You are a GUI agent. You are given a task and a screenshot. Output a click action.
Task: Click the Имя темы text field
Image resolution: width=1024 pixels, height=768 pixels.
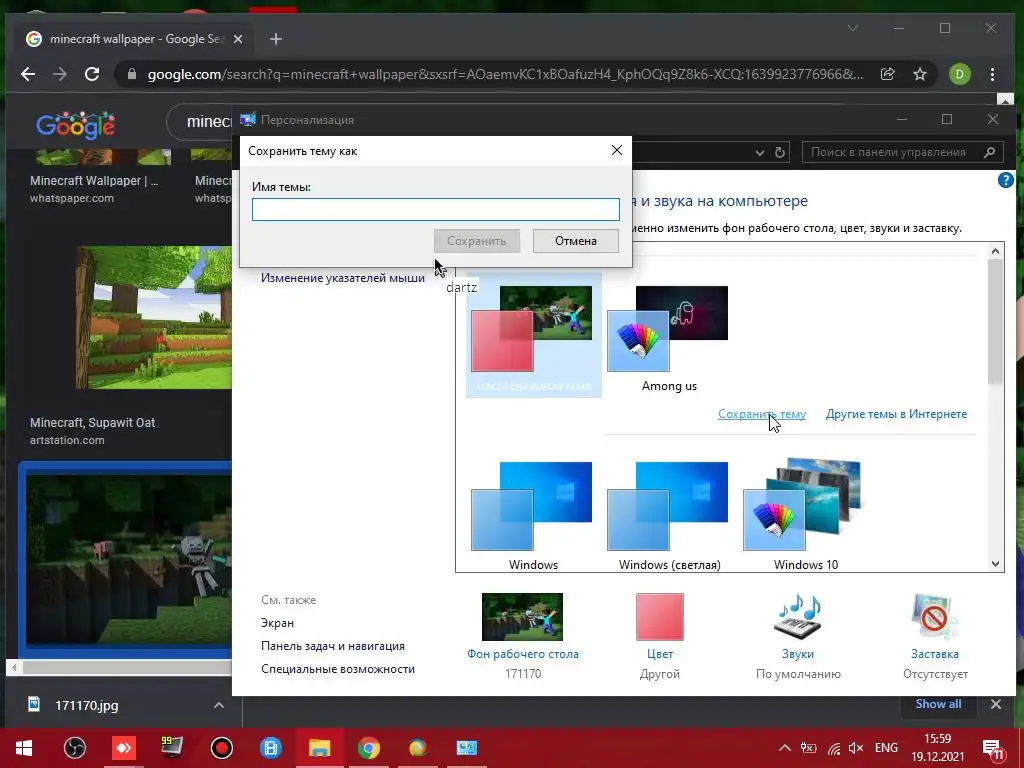tap(436, 210)
